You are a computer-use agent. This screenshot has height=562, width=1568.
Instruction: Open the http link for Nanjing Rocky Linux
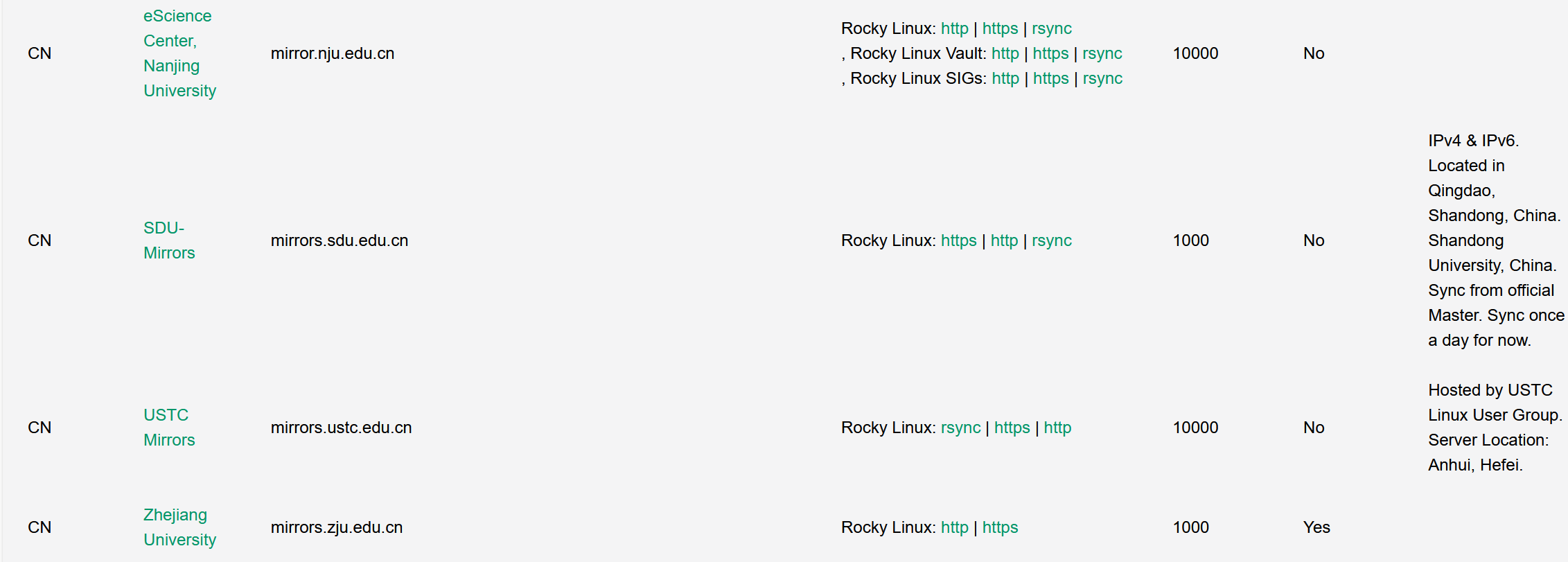[x=954, y=28]
